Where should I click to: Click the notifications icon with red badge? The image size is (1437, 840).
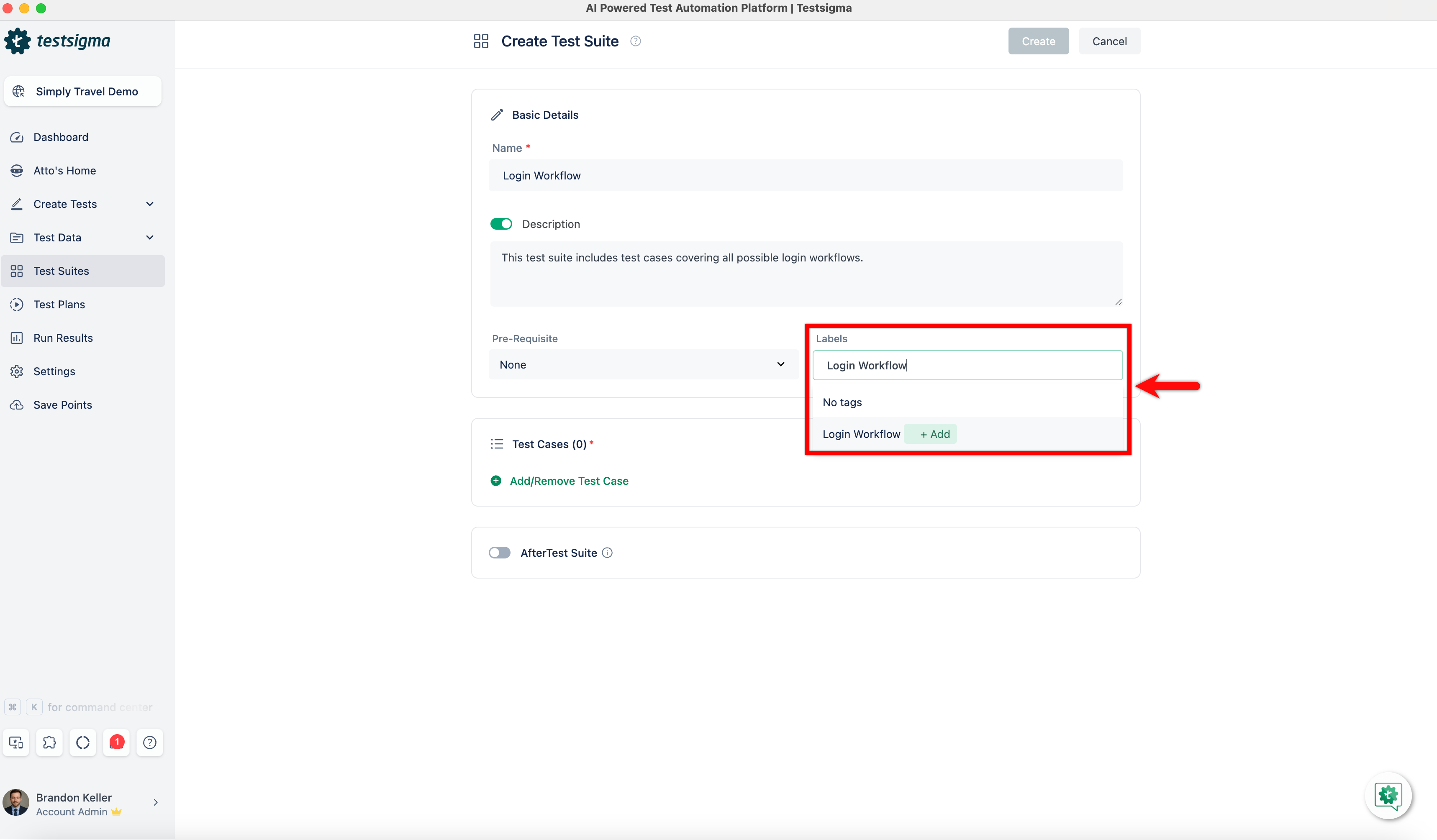point(116,742)
